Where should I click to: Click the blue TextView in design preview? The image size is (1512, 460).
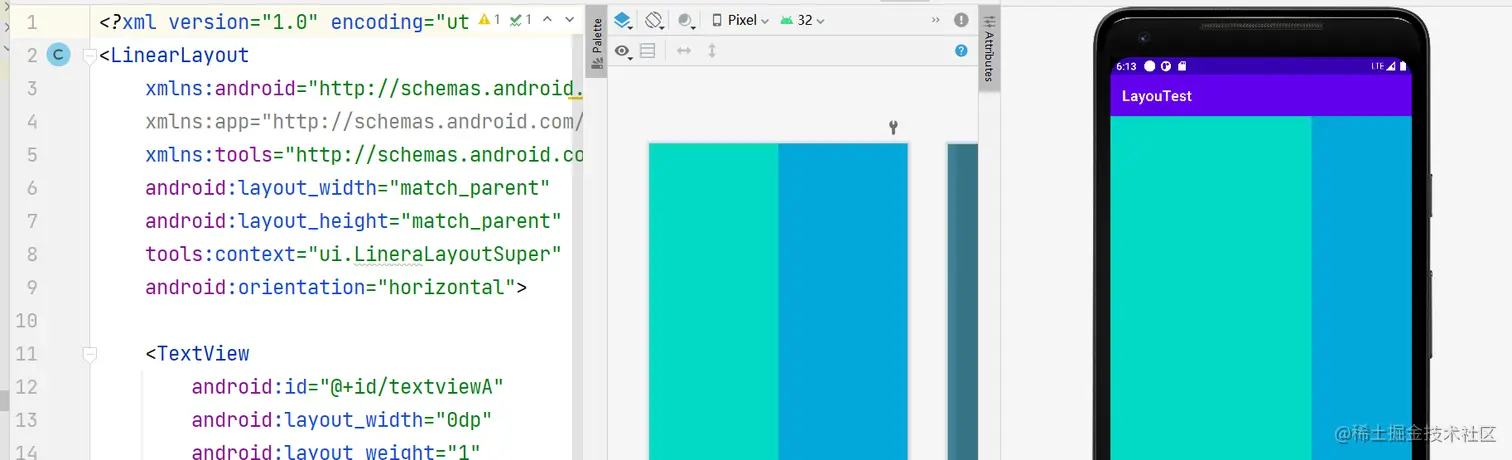click(843, 300)
